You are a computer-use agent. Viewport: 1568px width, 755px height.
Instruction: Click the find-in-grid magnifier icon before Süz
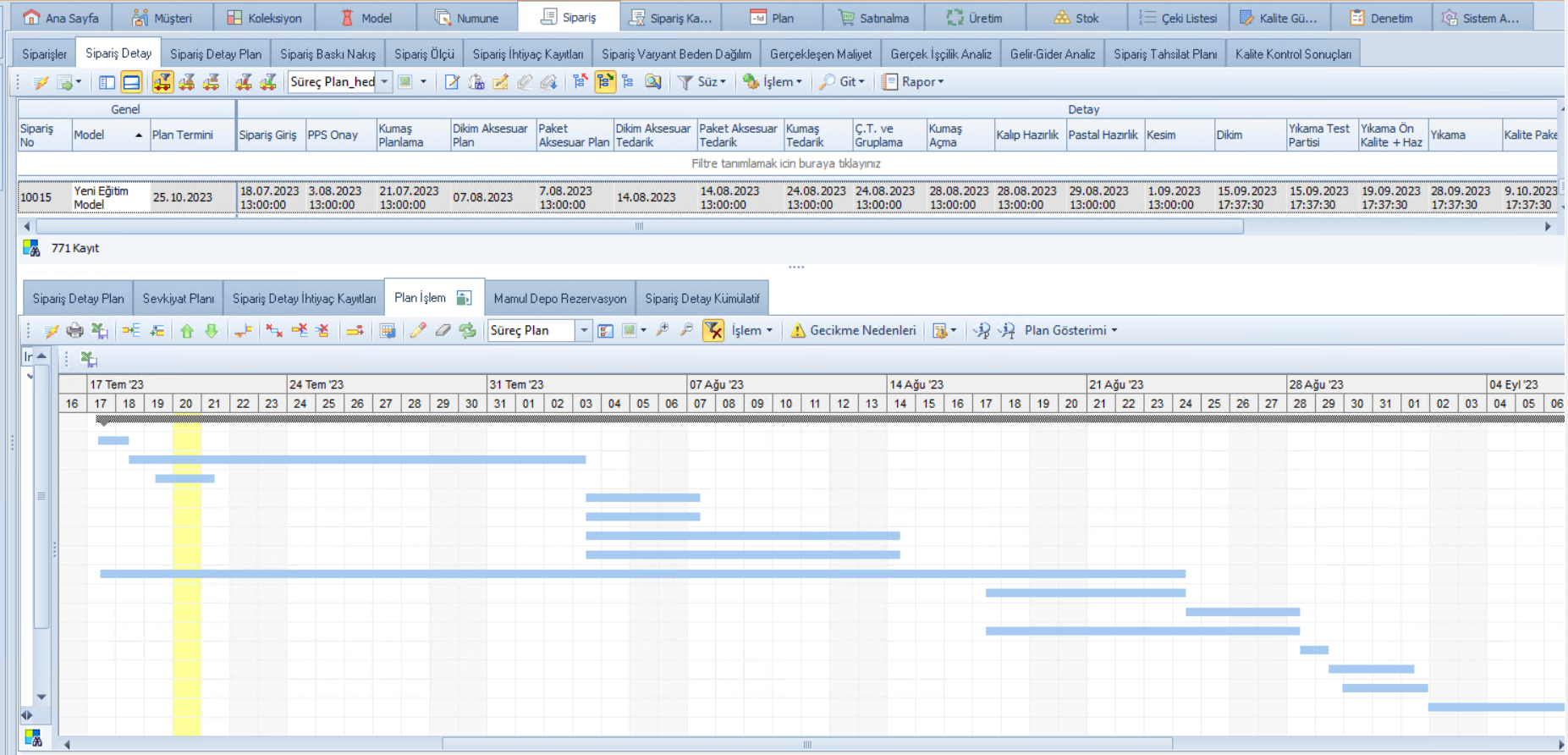[x=653, y=82]
